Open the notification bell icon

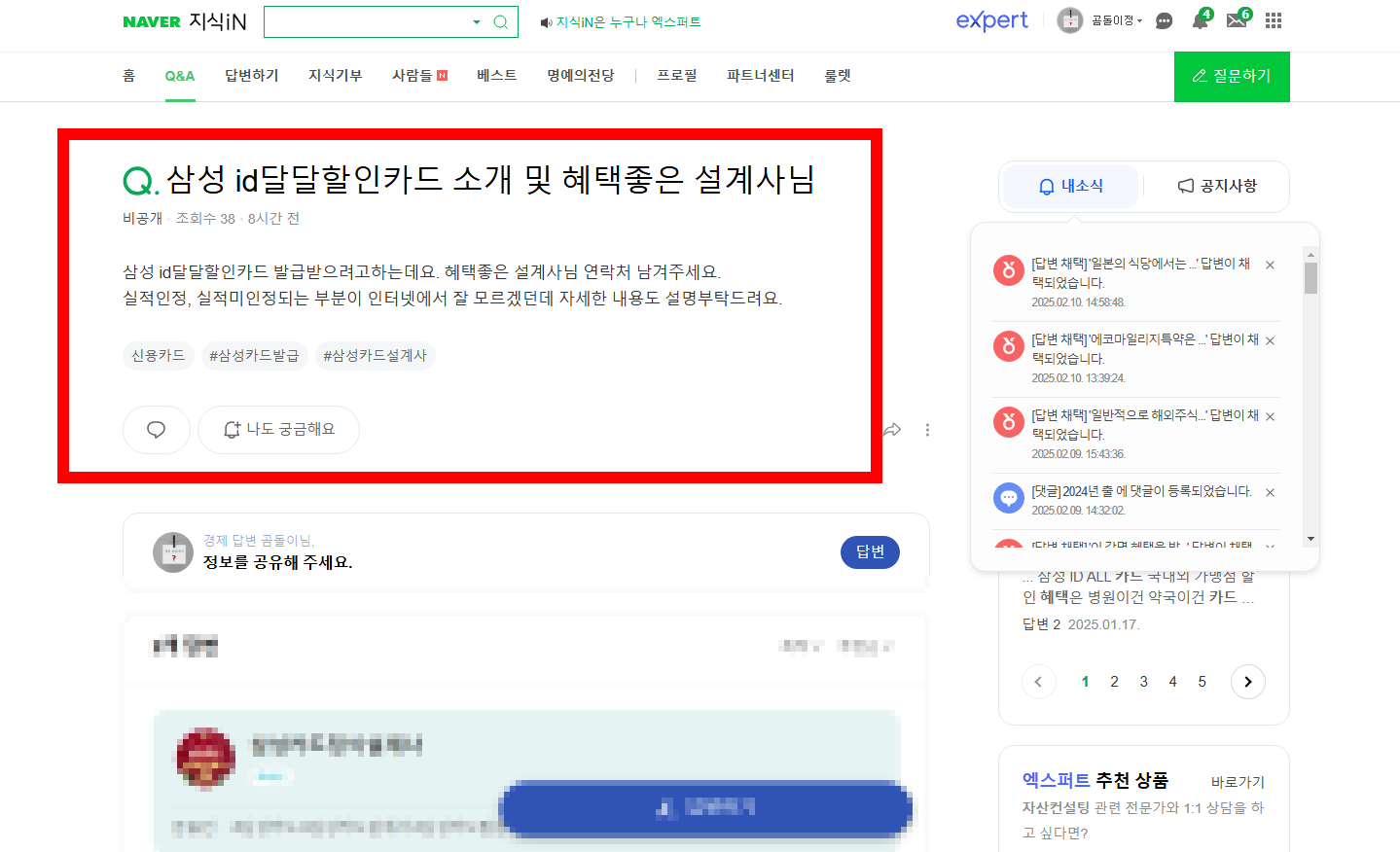[1201, 20]
